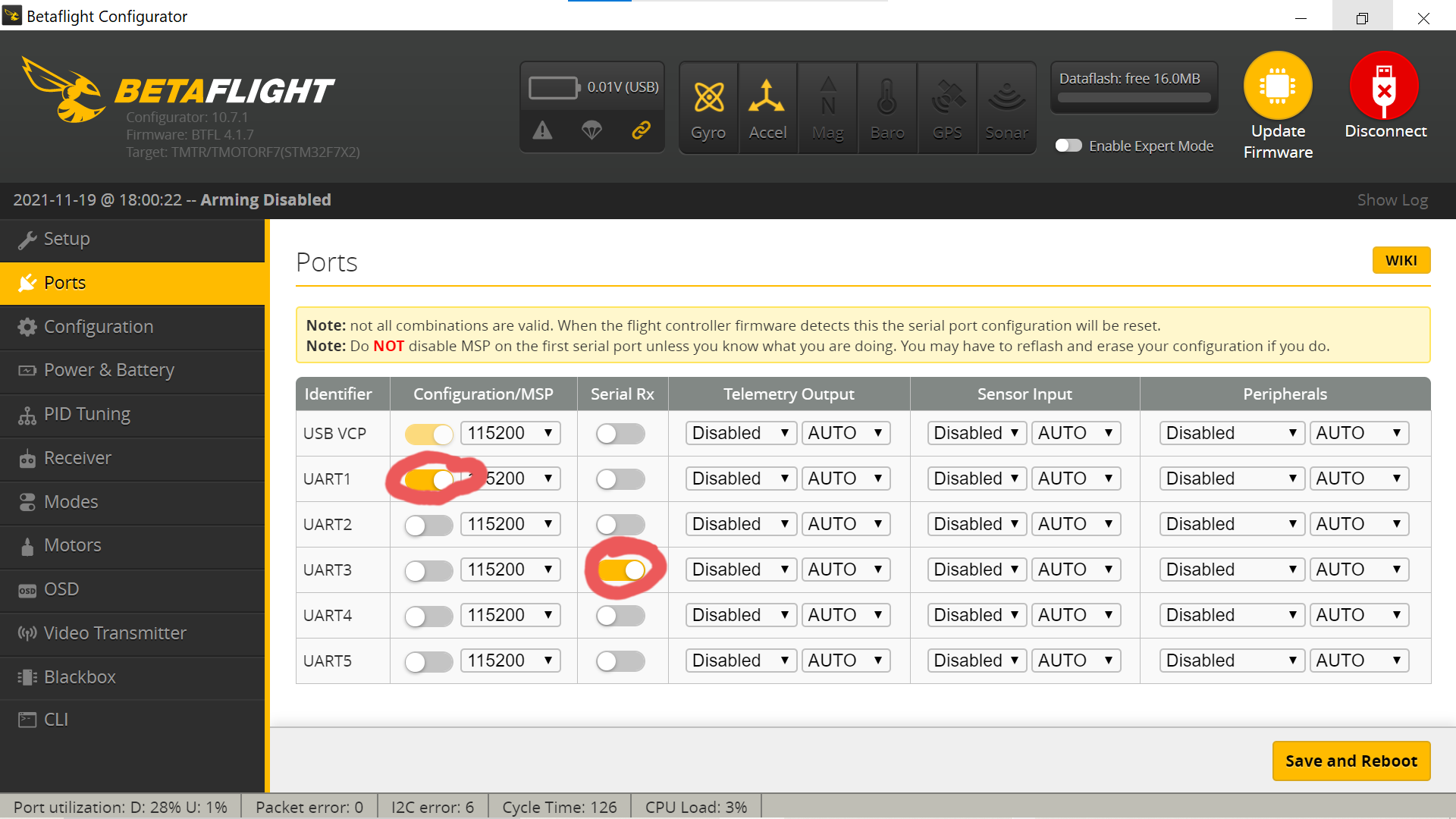The image size is (1456, 819).
Task: Toggle Enable Expert Mode switch
Action: click(x=1068, y=146)
